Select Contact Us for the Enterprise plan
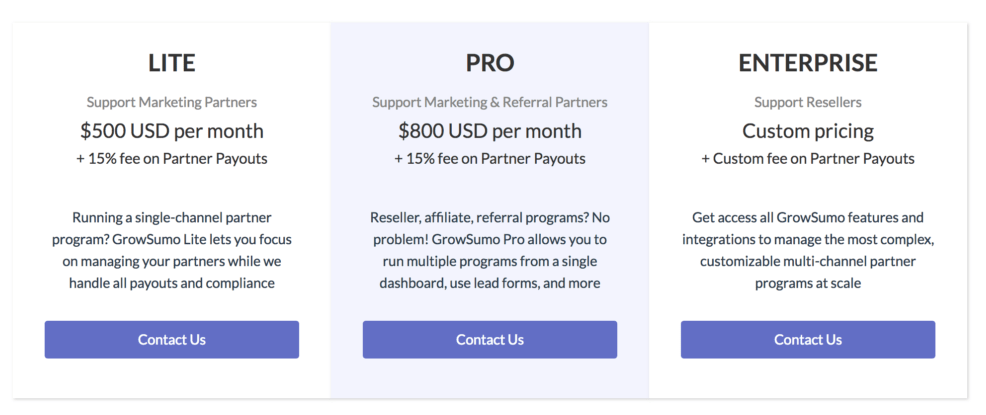 [x=807, y=340]
